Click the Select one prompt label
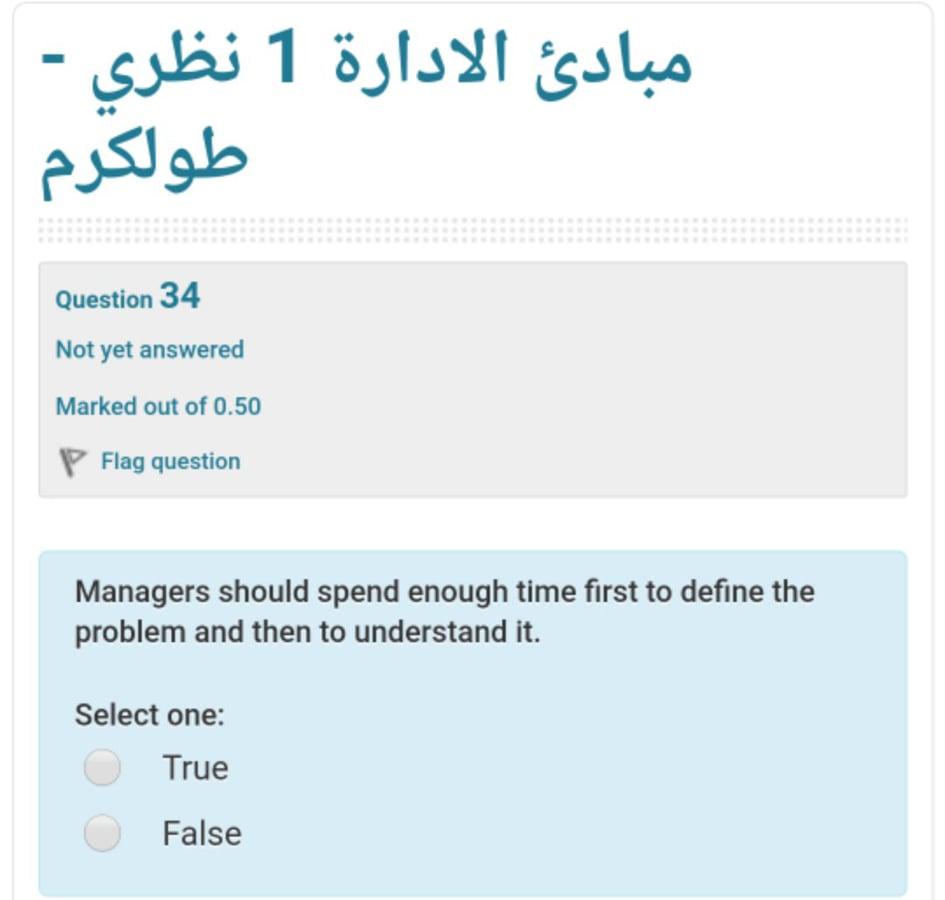 133,714
